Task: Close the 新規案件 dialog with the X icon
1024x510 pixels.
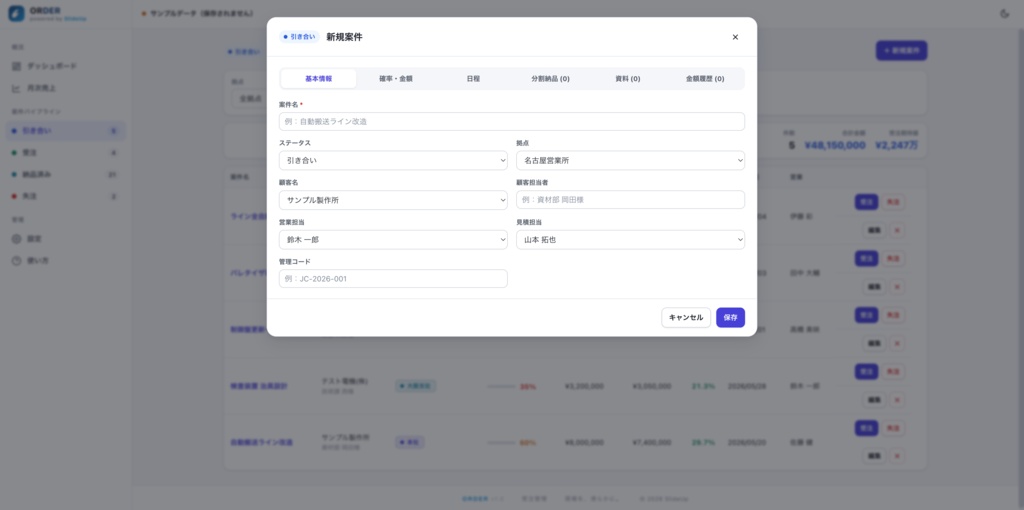Action: 735,37
